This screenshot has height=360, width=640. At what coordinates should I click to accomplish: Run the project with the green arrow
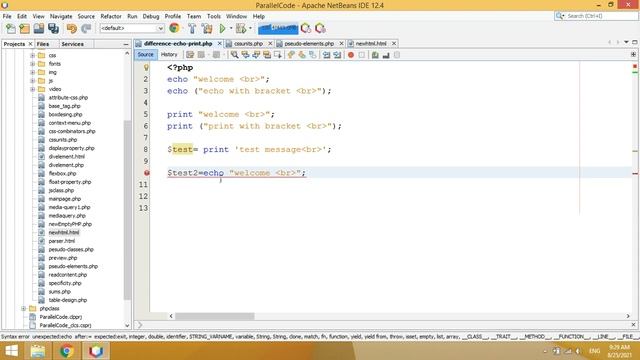click(x=222, y=28)
